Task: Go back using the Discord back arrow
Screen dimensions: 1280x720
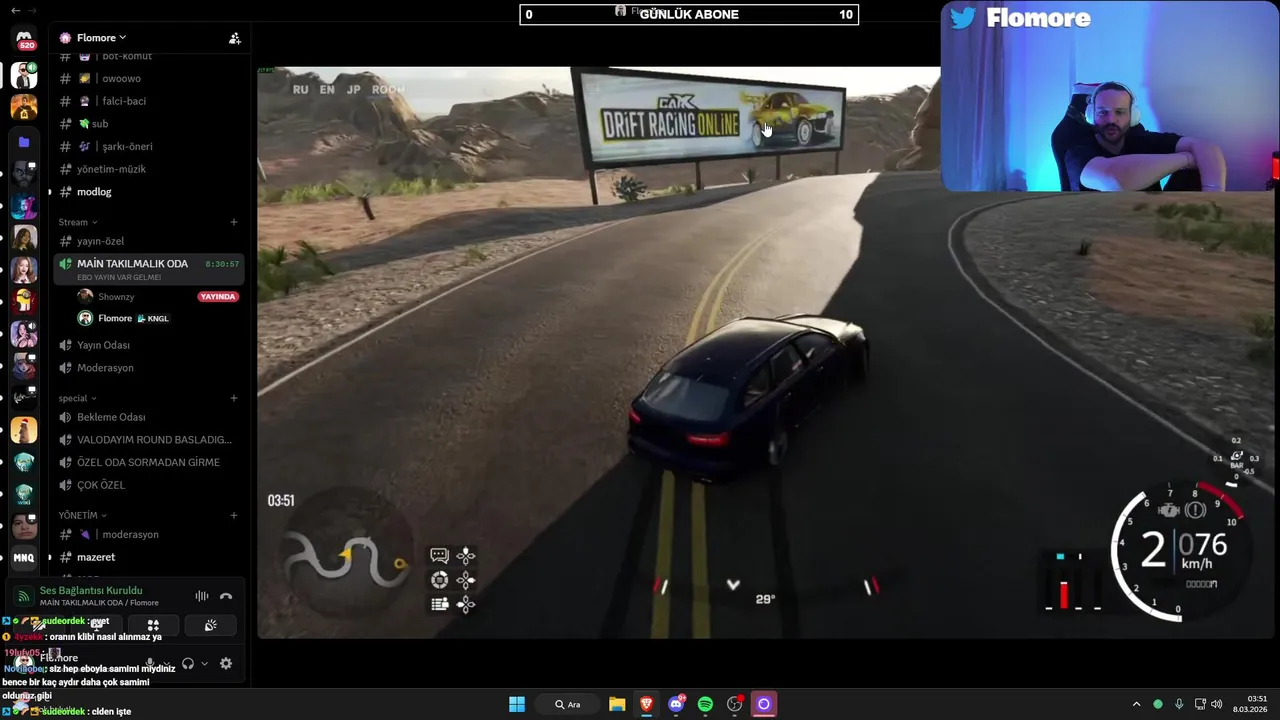Action: point(14,10)
